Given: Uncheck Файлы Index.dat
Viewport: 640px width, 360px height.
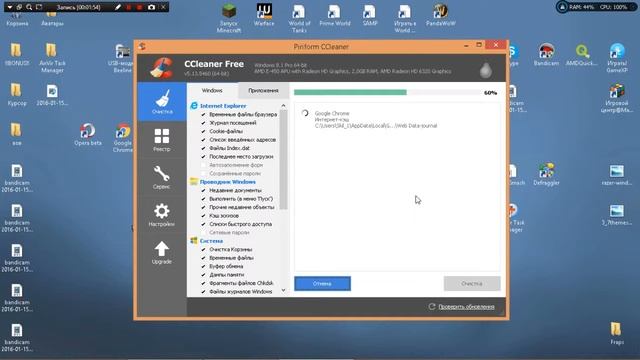Looking at the screenshot, I should 203,148.
